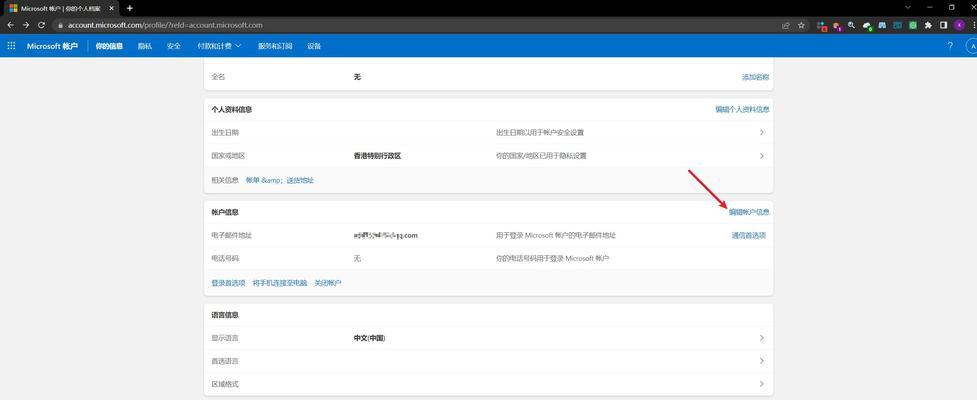Click the 中文(中国) display language value
Viewport: 977px width, 400px height.
[x=369, y=338]
